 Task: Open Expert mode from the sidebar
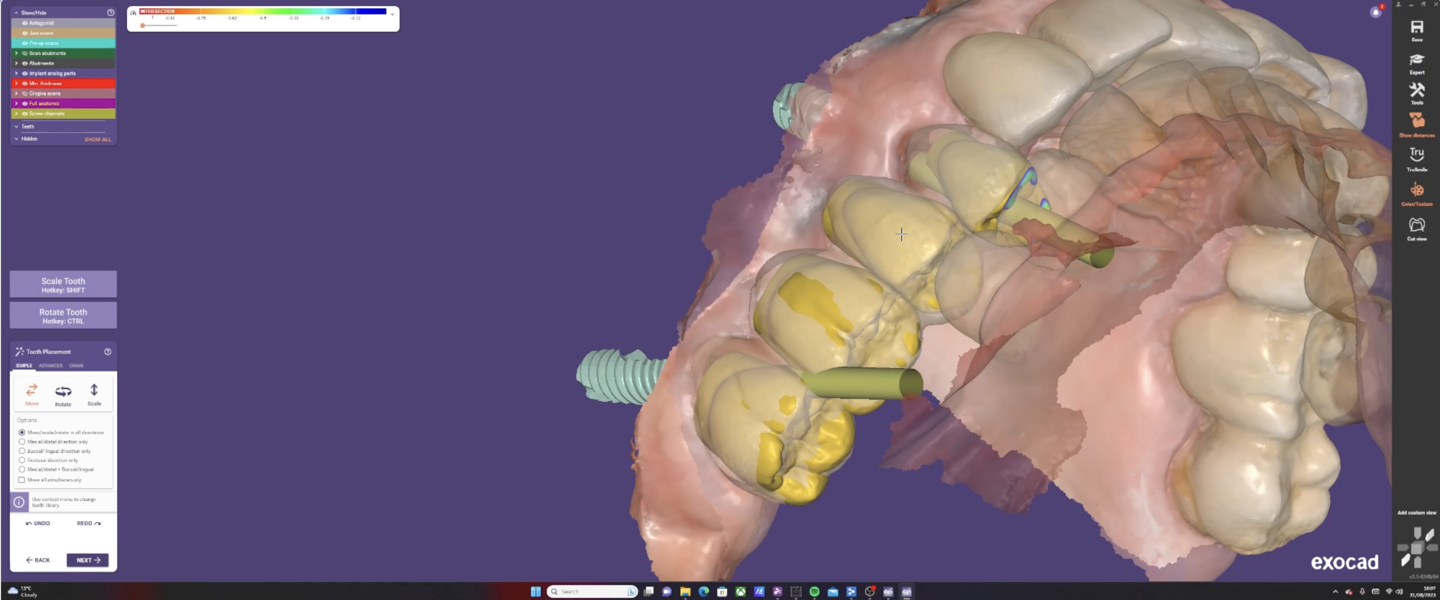tap(1416, 62)
